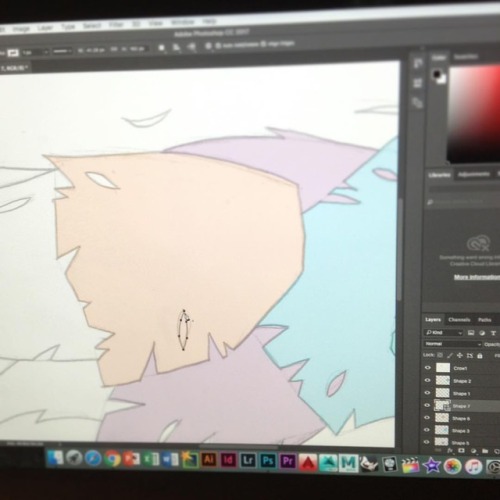The height and width of the screenshot is (500, 500).
Task: Click the path width W input field
Action: tap(95, 50)
